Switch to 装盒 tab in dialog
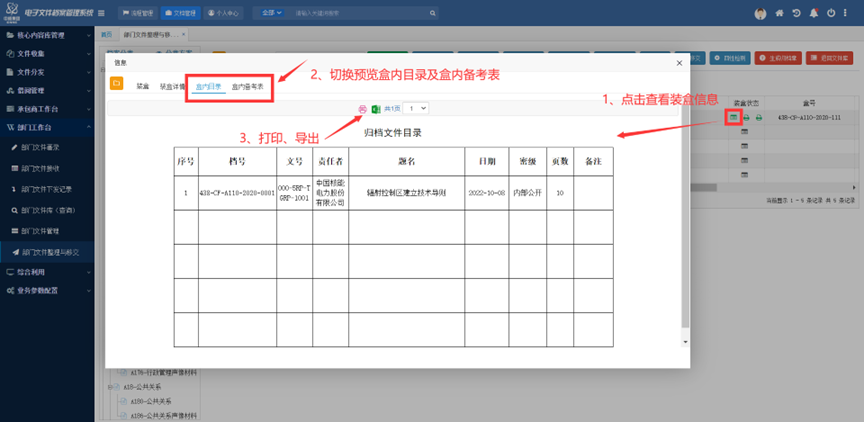864x422 pixels. [143, 86]
